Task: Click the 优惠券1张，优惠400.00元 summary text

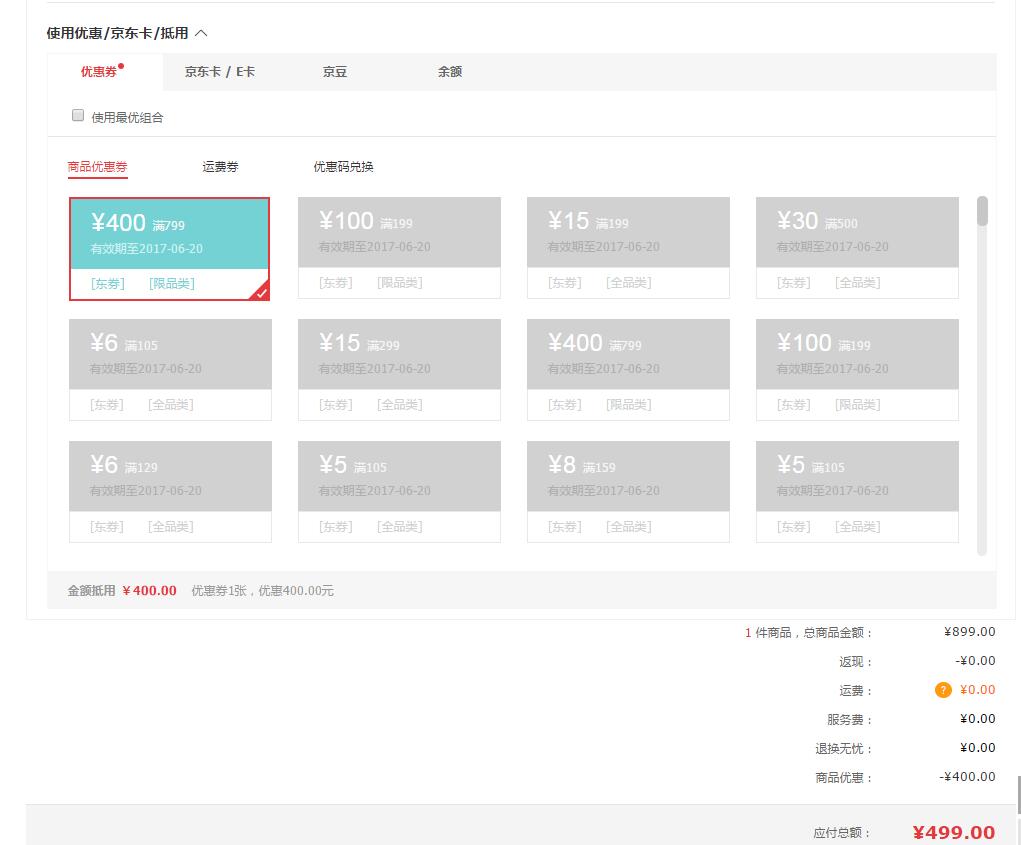Action: (262, 590)
